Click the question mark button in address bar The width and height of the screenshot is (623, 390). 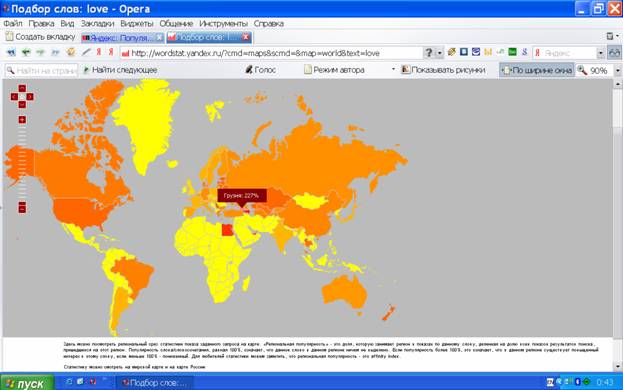click(429, 53)
